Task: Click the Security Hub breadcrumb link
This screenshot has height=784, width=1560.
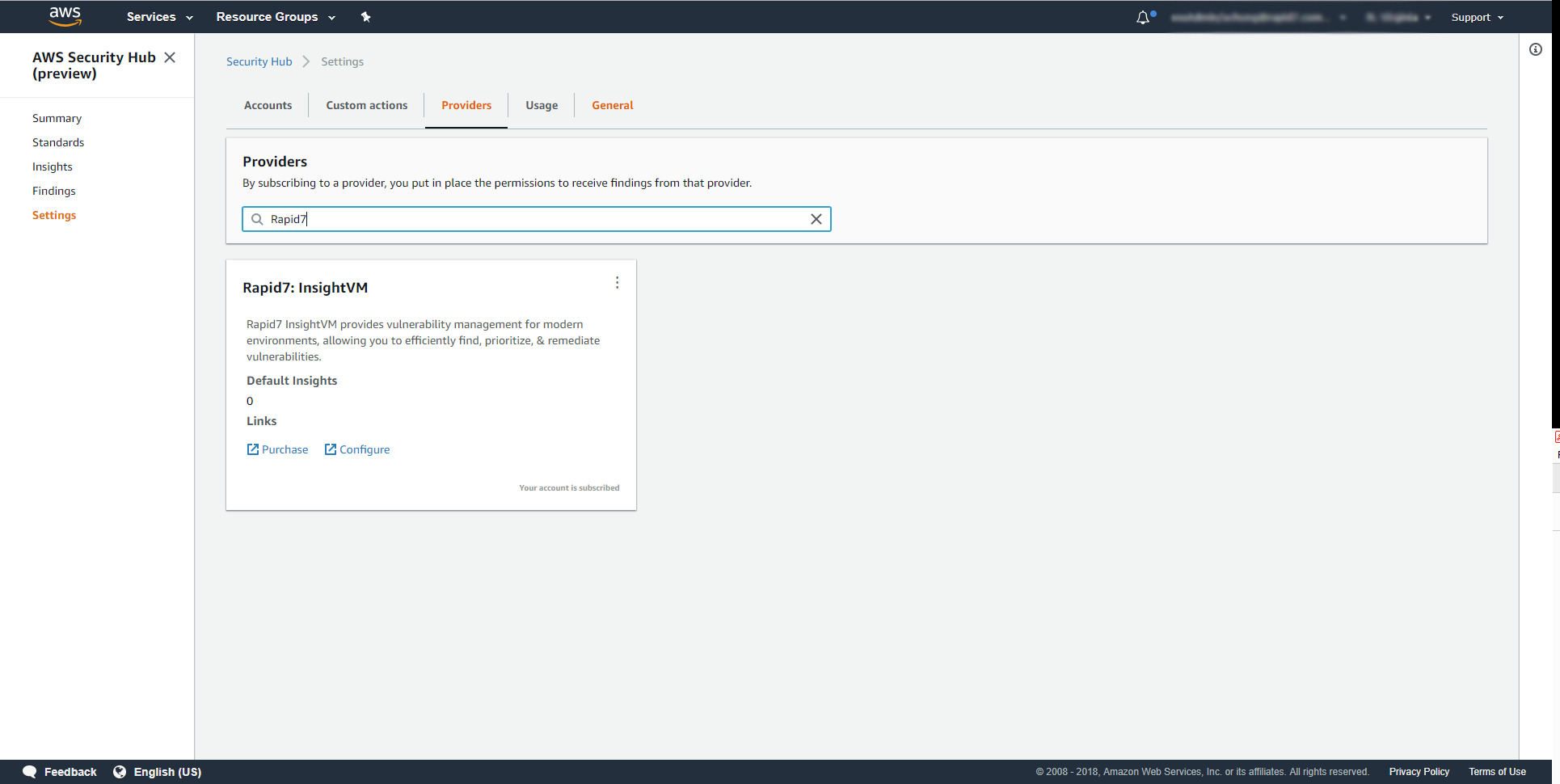Action: [259, 61]
